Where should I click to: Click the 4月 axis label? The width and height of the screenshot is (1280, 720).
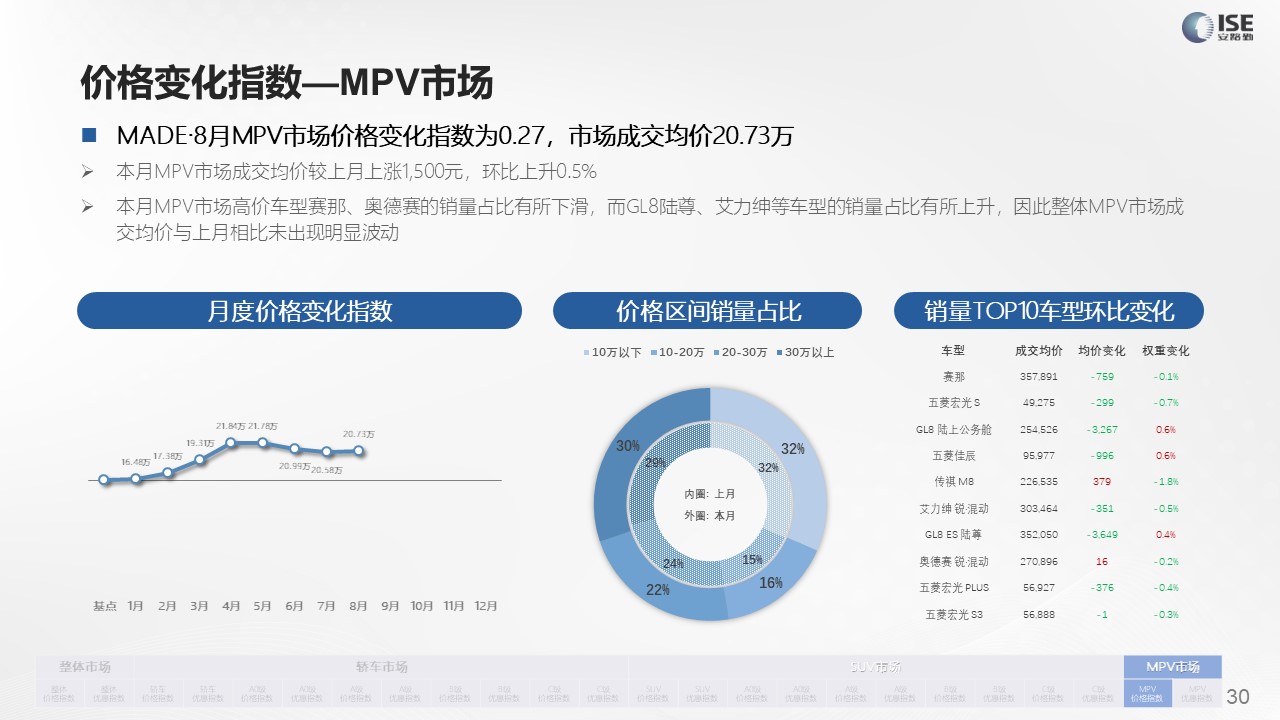231,606
